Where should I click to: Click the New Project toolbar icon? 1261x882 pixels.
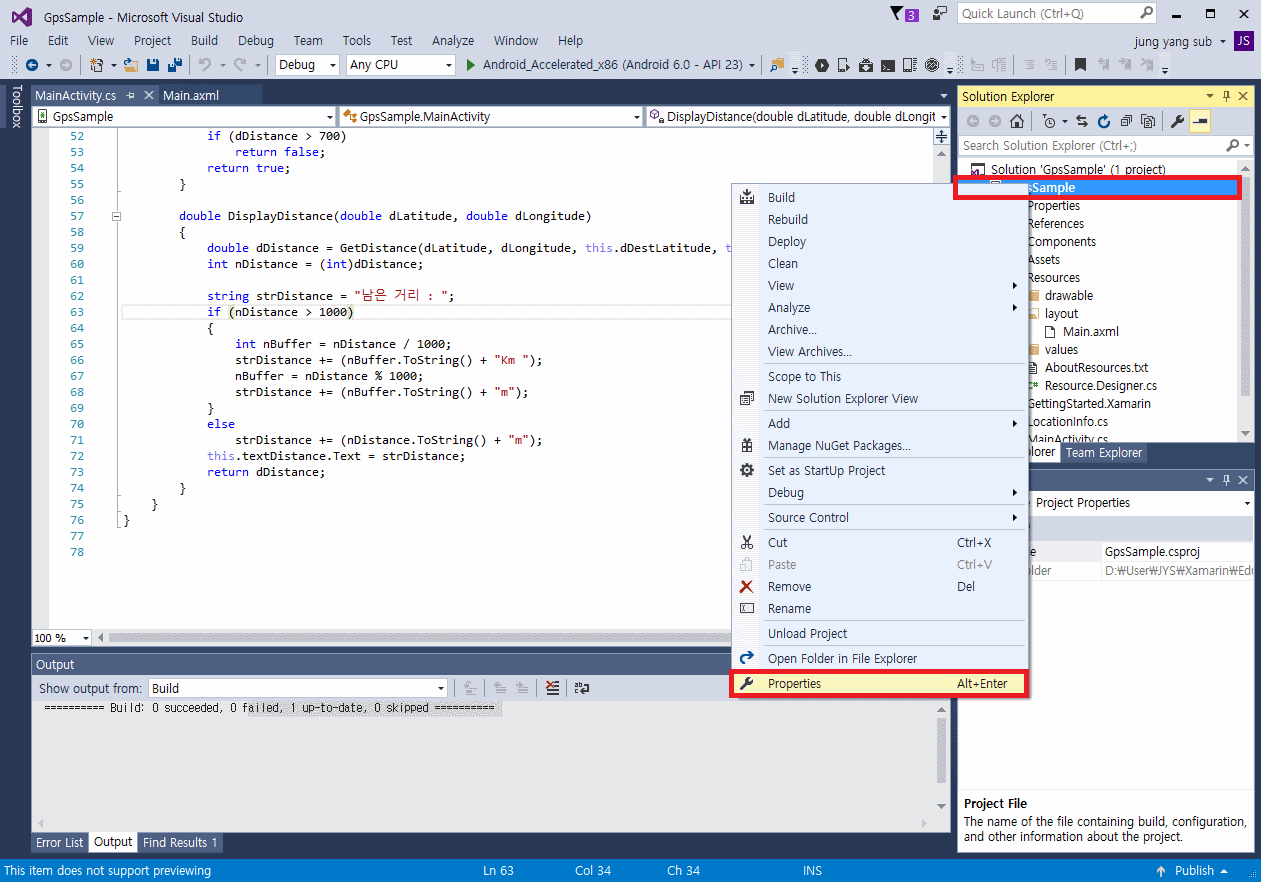(96, 65)
